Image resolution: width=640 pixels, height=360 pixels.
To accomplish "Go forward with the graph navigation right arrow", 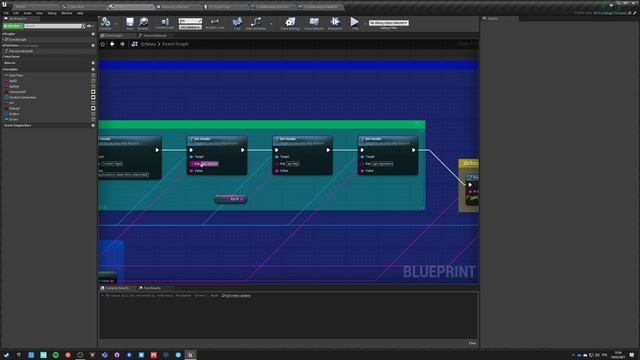I will pyautogui.click(x=122, y=44).
